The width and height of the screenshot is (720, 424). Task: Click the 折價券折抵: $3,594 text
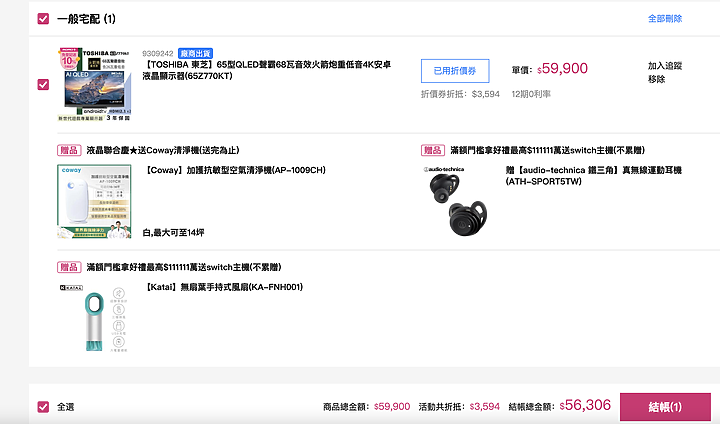tap(460, 94)
